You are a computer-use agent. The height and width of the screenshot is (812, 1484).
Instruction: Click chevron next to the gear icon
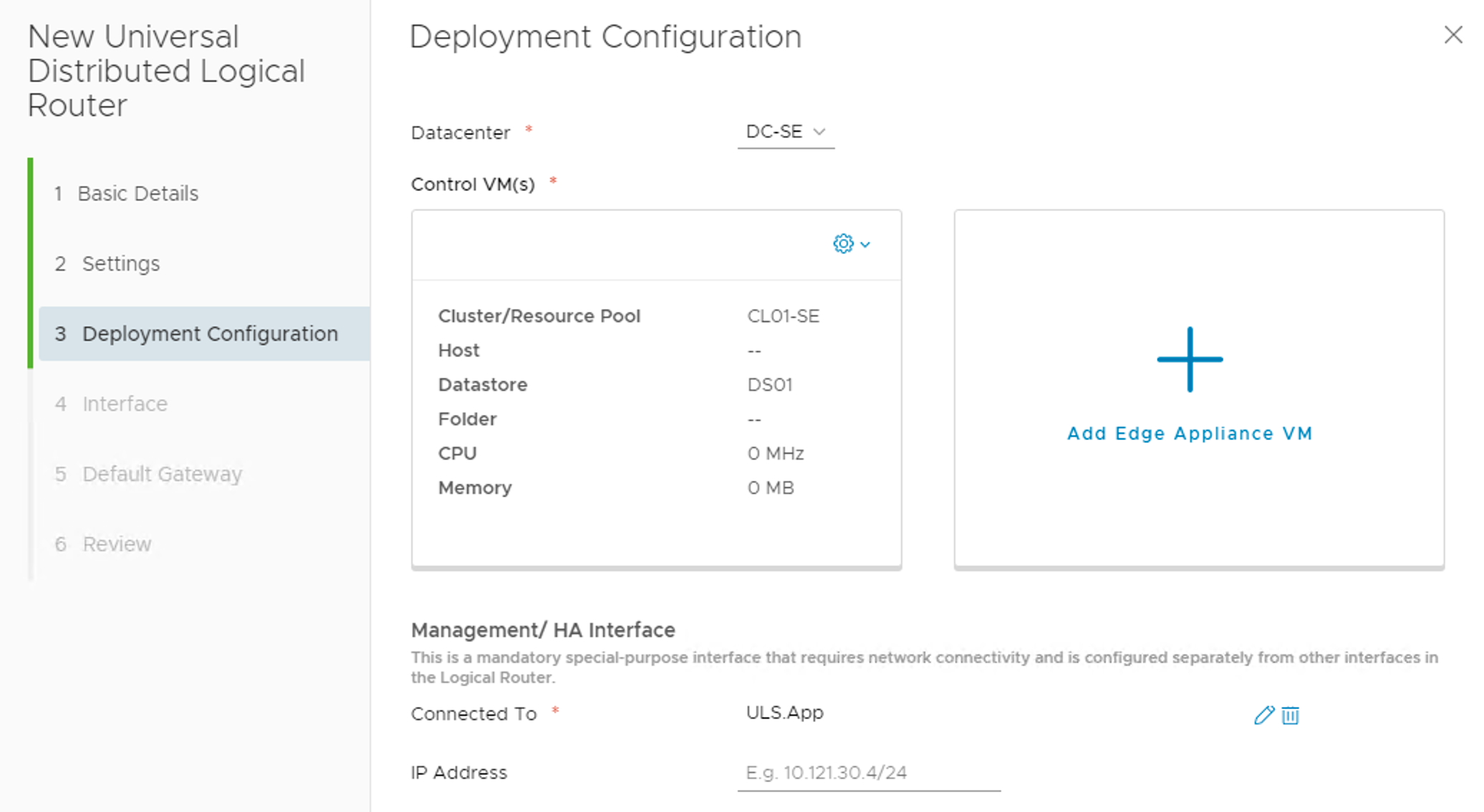865,245
